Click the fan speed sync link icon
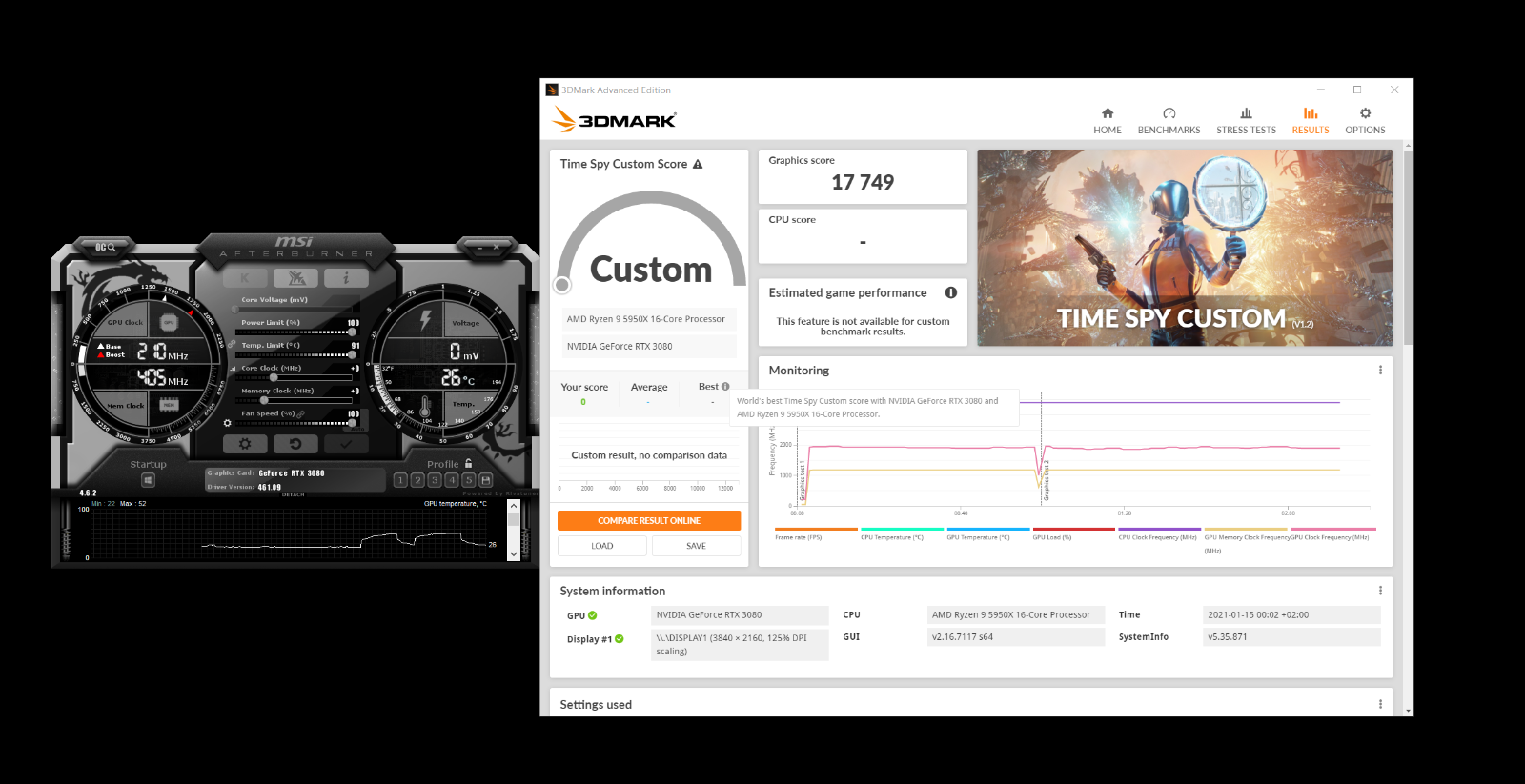 302,413
